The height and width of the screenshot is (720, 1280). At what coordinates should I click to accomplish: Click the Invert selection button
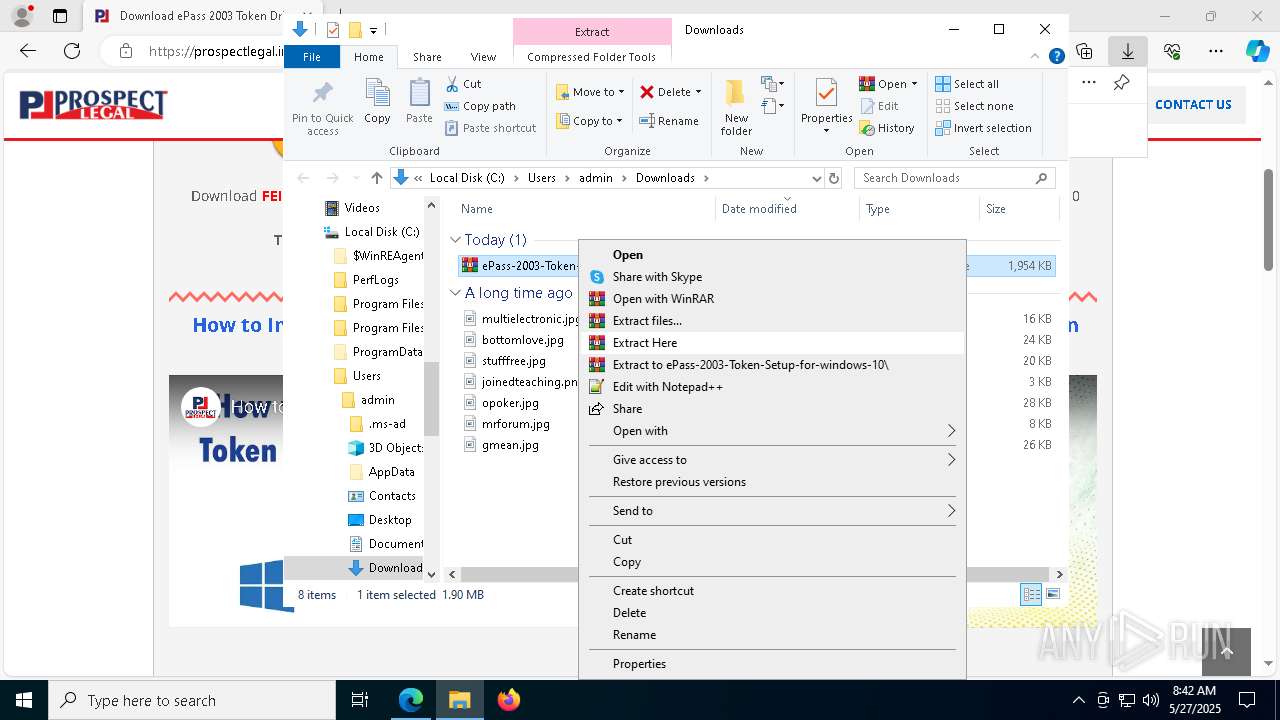point(983,128)
